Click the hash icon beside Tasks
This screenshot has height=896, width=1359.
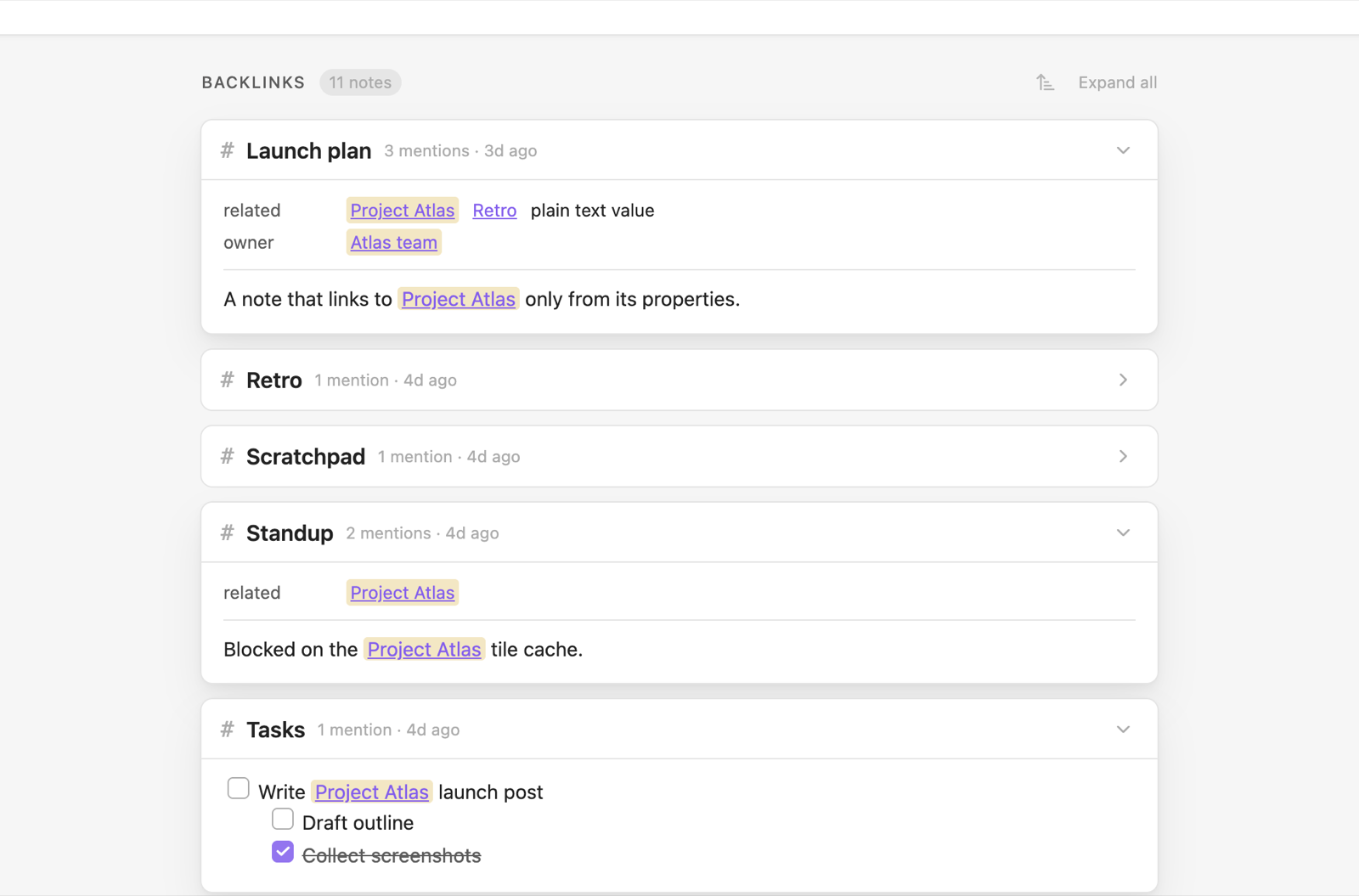[227, 730]
